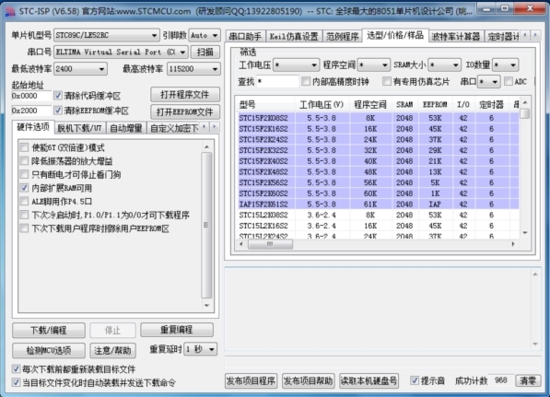Click right-tab scroll right arrow
Screen dimensions: 550x397
click(535, 35)
